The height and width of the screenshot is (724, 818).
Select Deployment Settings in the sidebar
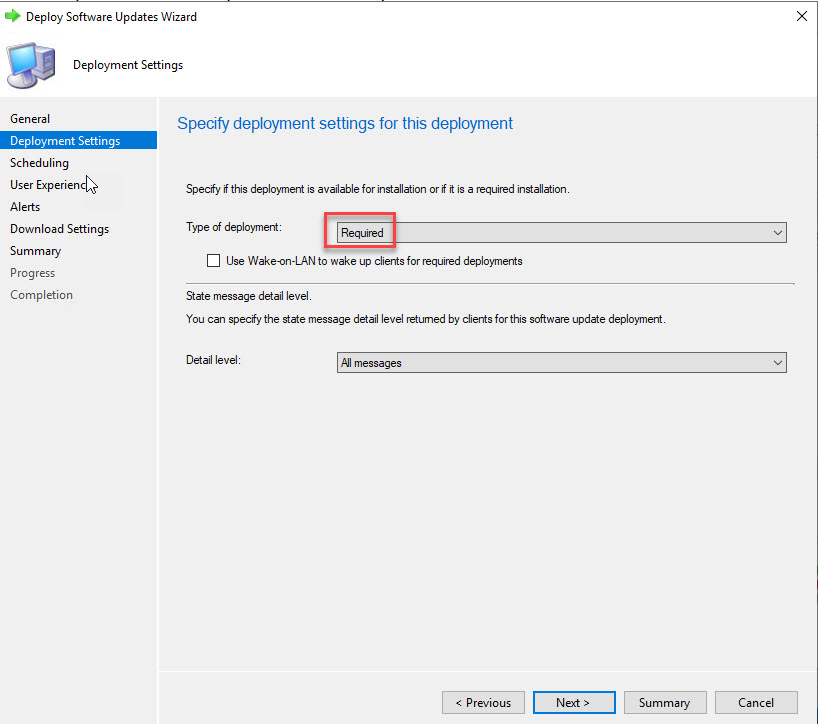(65, 141)
